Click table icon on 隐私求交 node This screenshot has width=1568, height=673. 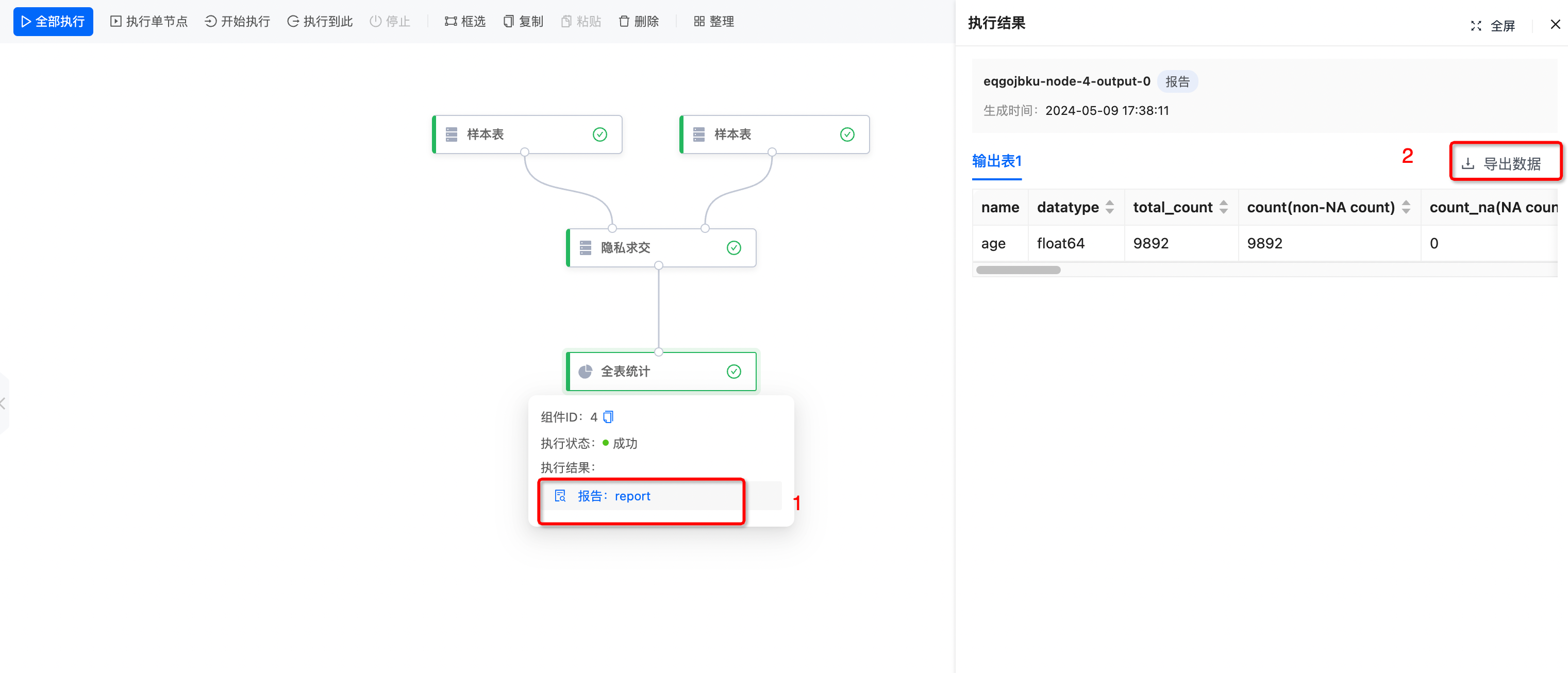click(586, 248)
